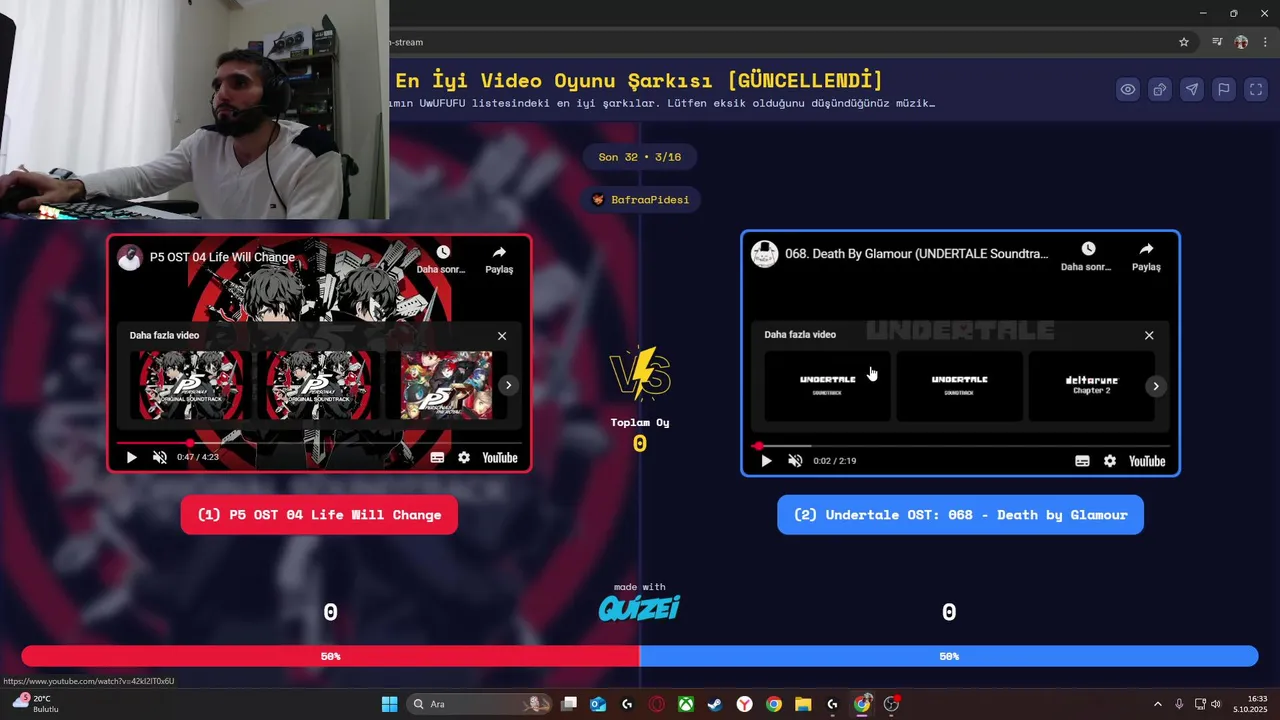The image size is (1280, 720).
Task: Open the '068. Death By Glamour' video title
Action: 916,254
